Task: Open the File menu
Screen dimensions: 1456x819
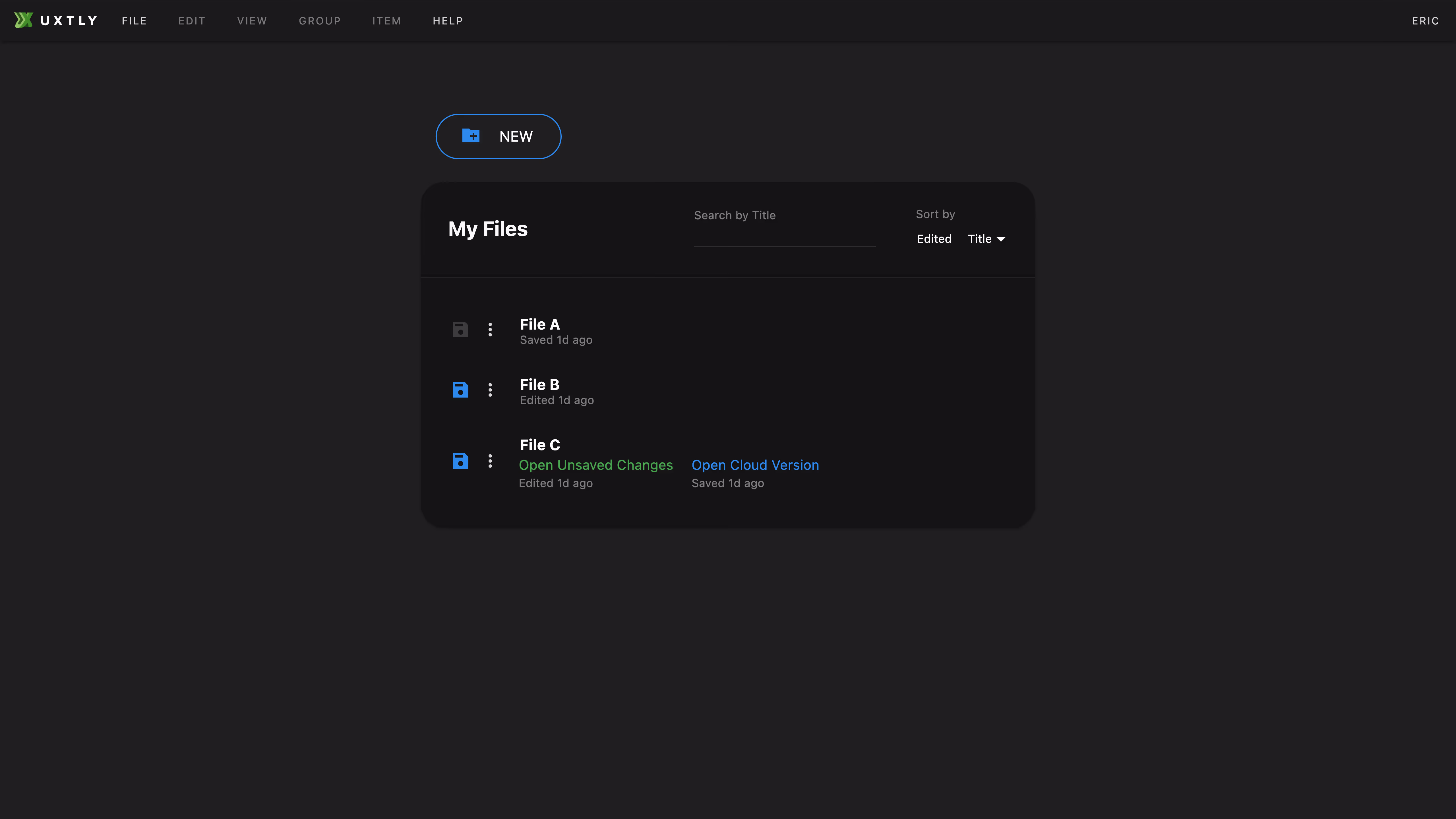Action: (134, 21)
